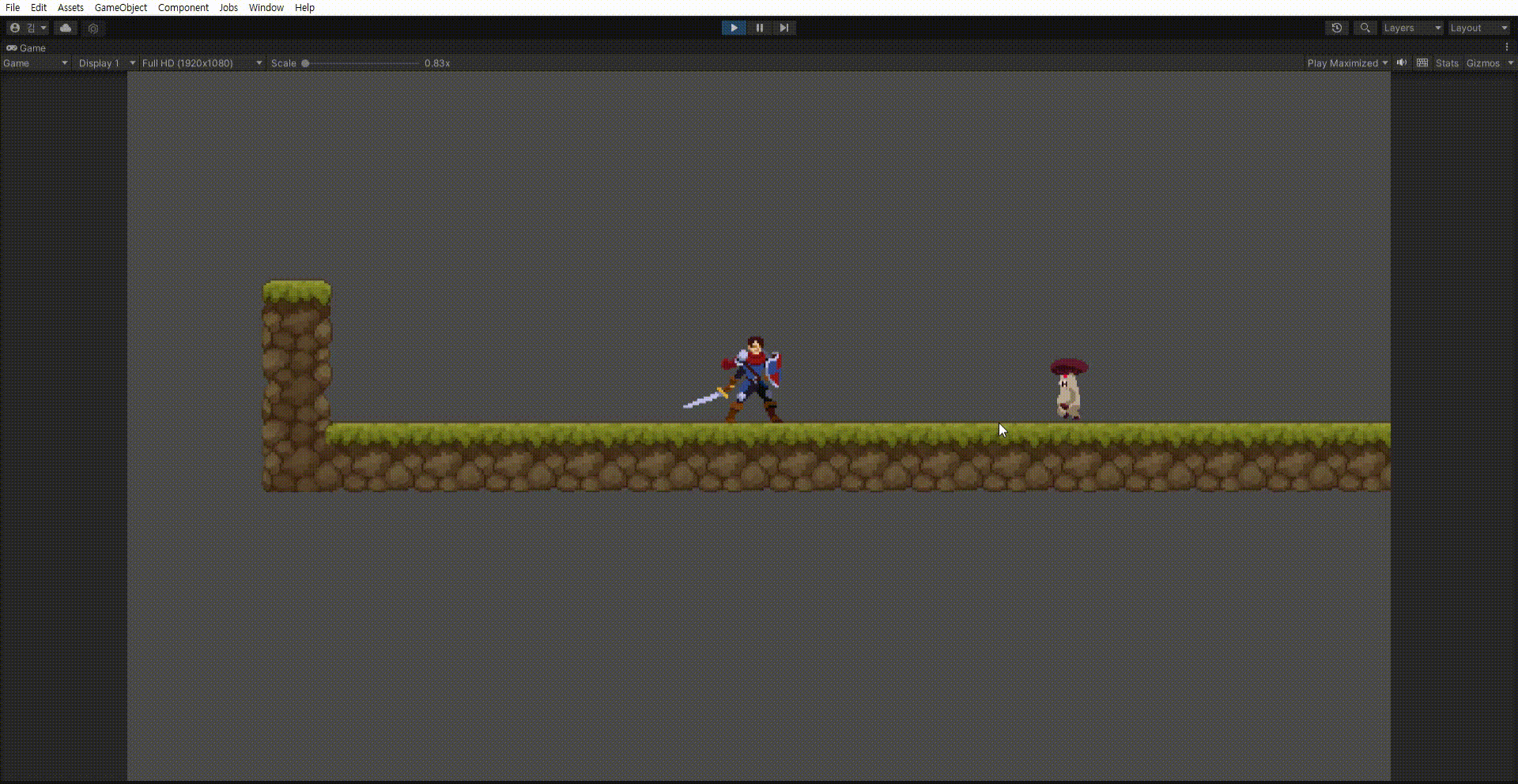Open the Unity search icon
1518x784 pixels.
pyautogui.click(x=1365, y=28)
